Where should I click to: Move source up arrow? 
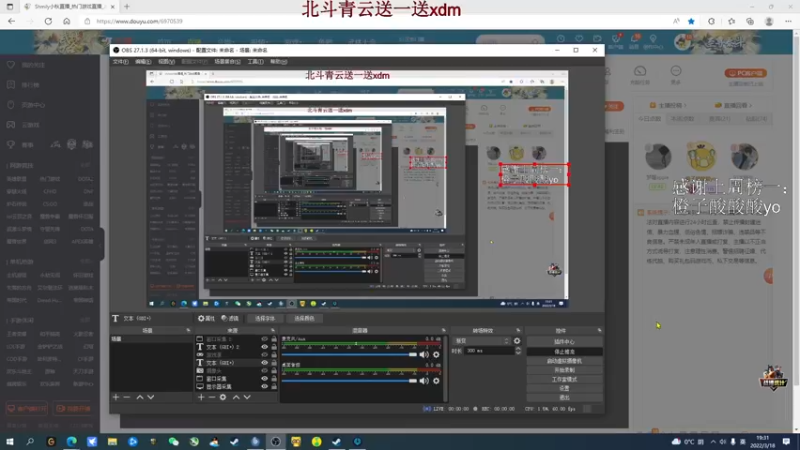pyautogui.click(x=236, y=397)
